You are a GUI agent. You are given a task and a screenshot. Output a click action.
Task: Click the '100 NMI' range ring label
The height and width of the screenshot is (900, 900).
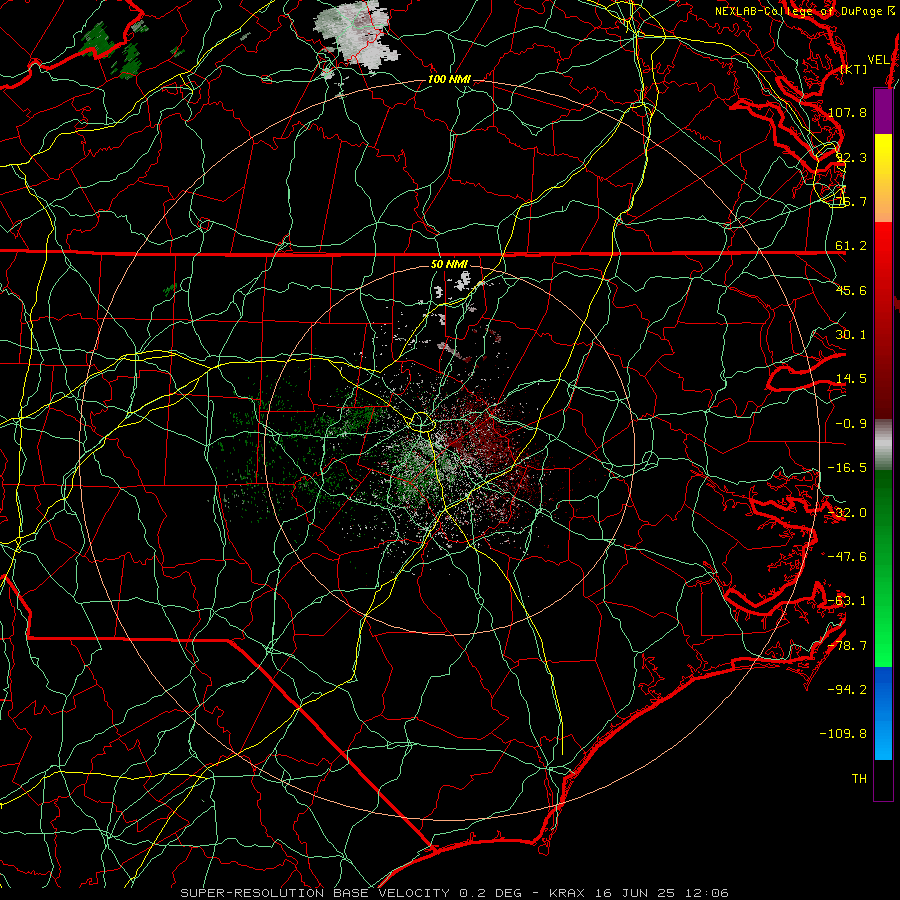(449, 79)
